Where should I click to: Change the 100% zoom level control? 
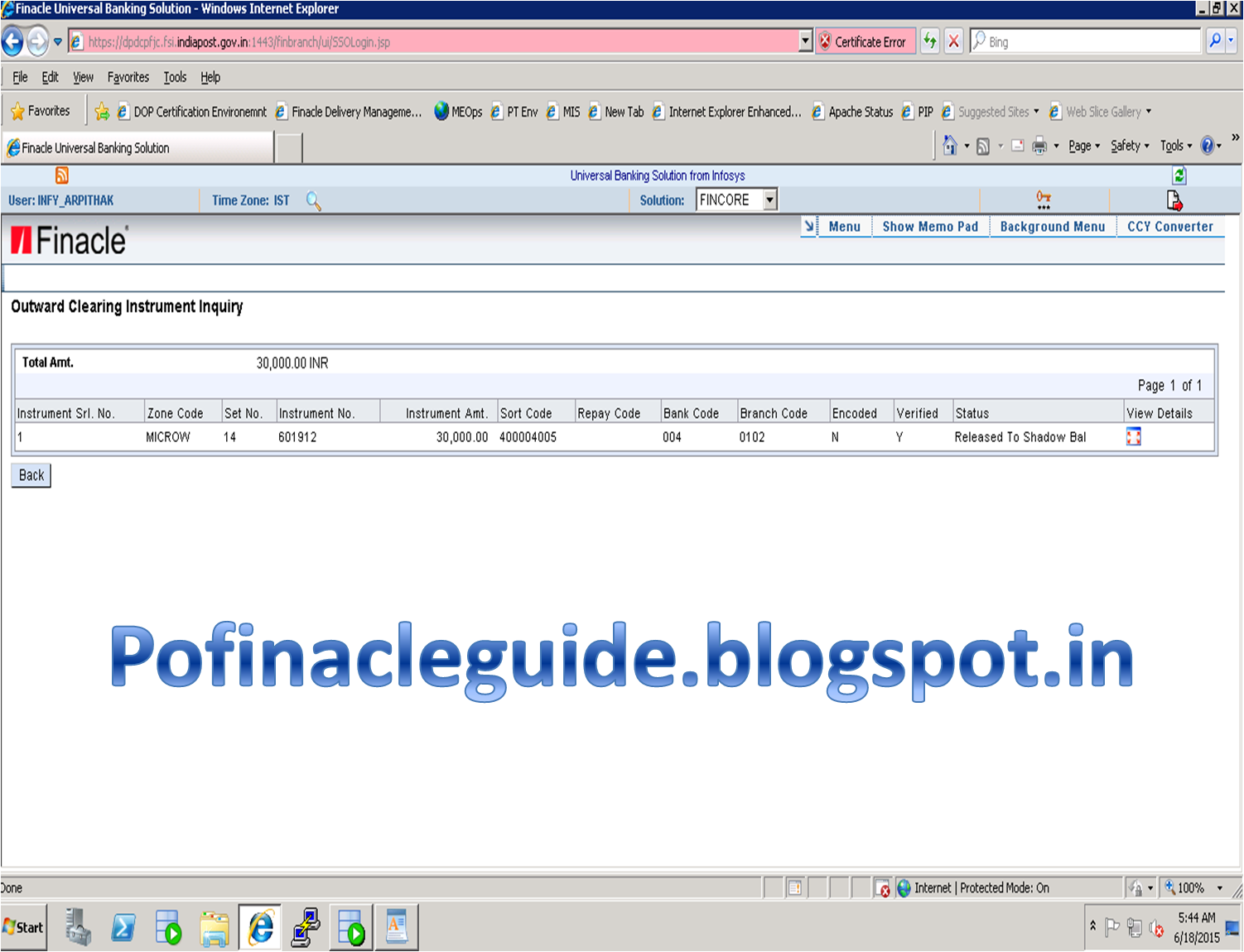(1193, 887)
